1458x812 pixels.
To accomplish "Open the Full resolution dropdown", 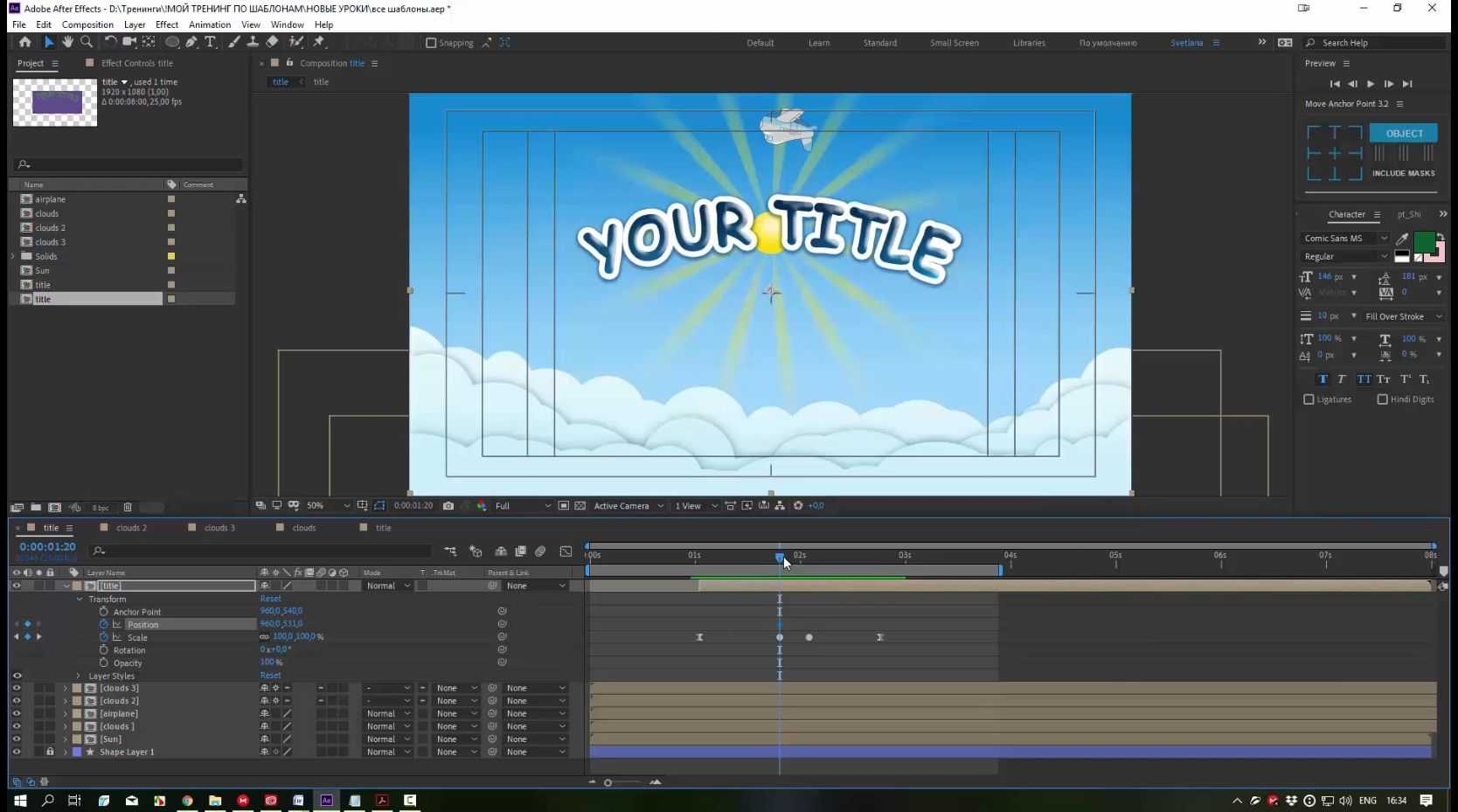I will pyautogui.click(x=523, y=505).
